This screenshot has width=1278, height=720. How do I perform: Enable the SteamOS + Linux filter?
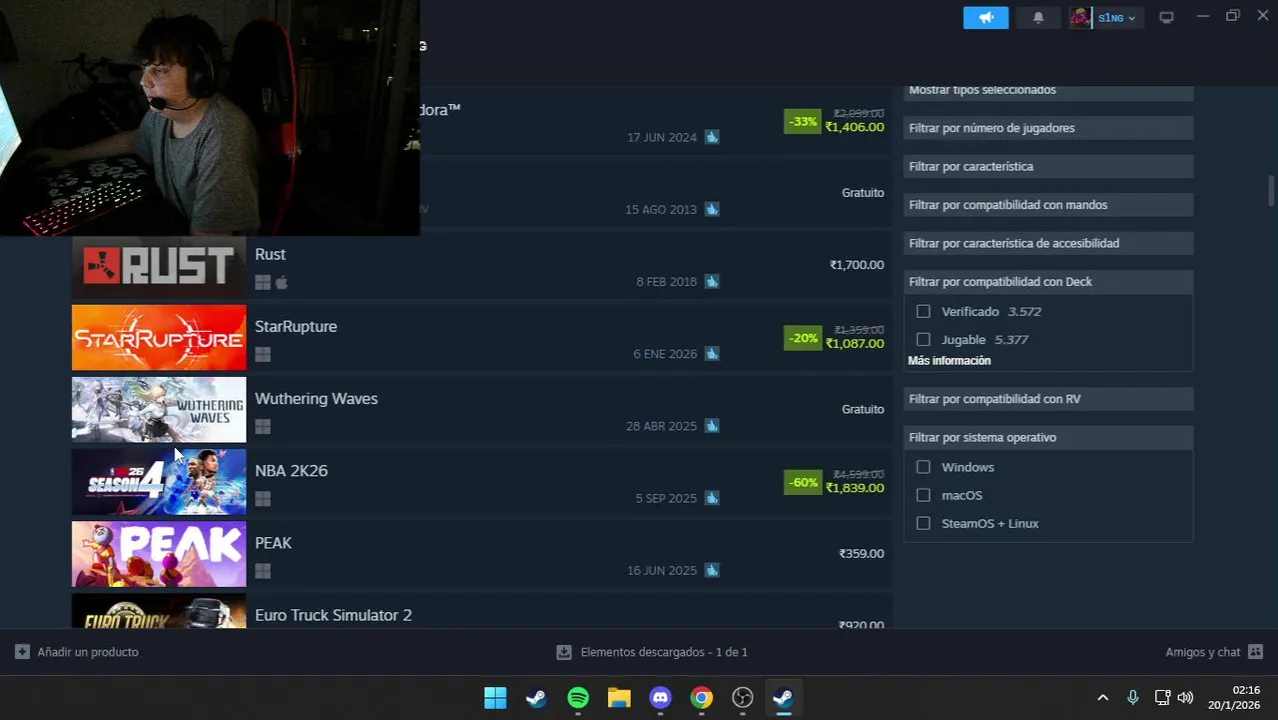point(923,523)
